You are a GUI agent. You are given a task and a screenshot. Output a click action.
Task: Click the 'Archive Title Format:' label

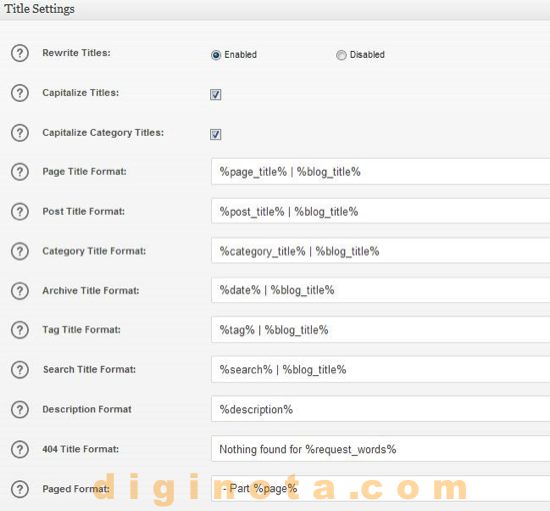point(90,291)
